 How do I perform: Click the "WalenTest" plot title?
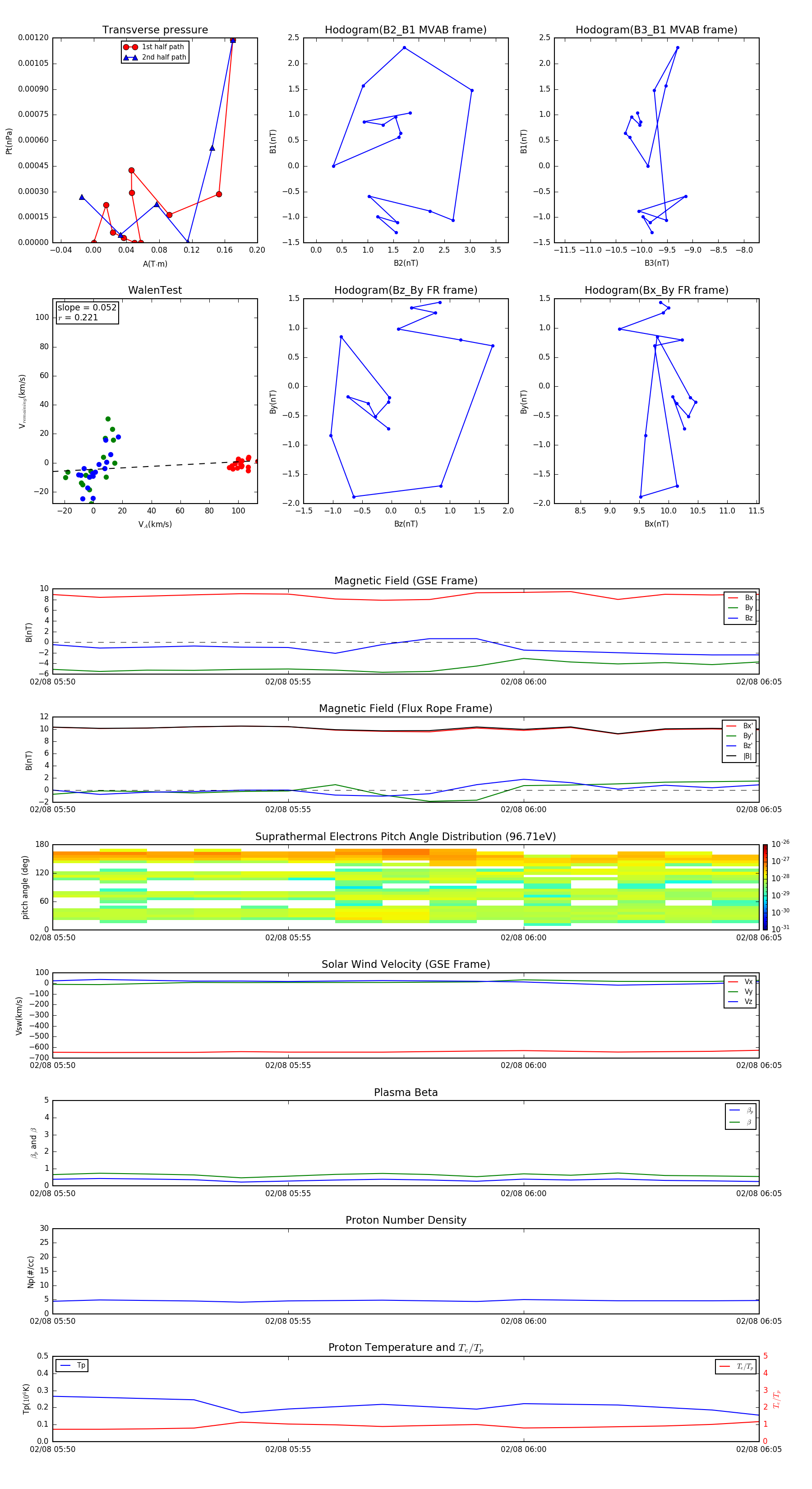(155, 290)
